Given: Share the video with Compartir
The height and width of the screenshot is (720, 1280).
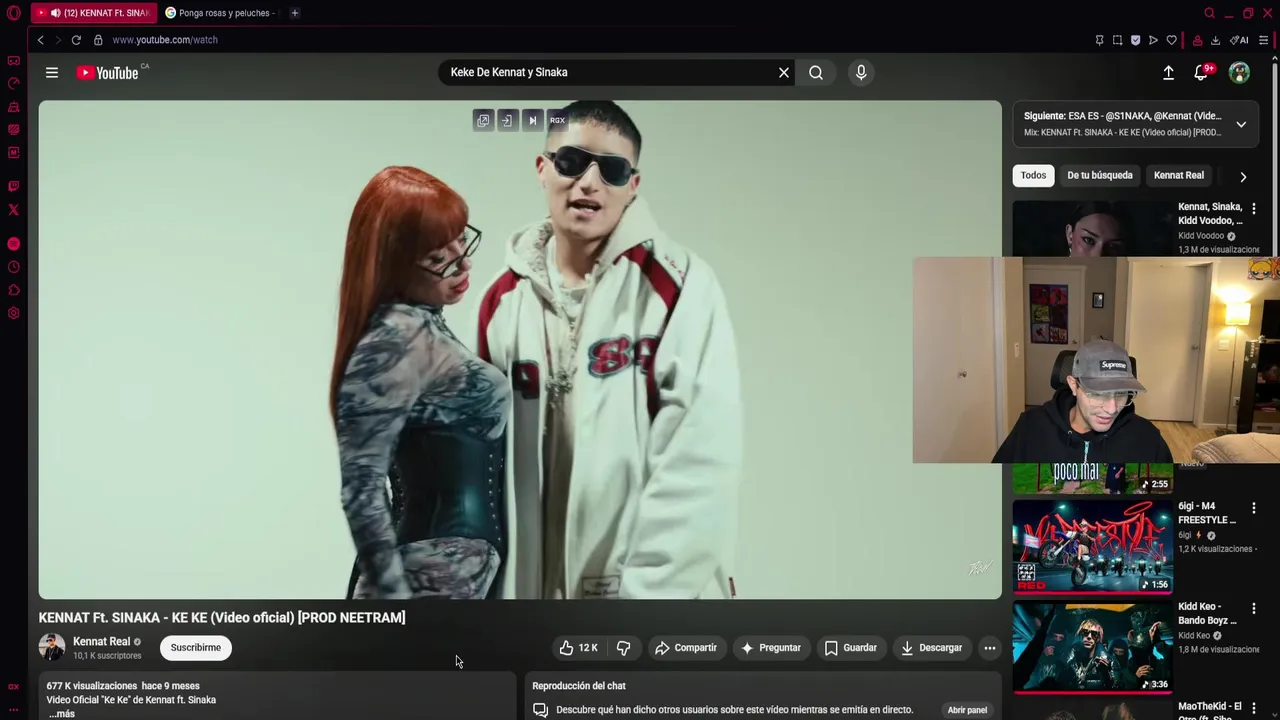Looking at the screenshot, I should (x=686, y=648).
